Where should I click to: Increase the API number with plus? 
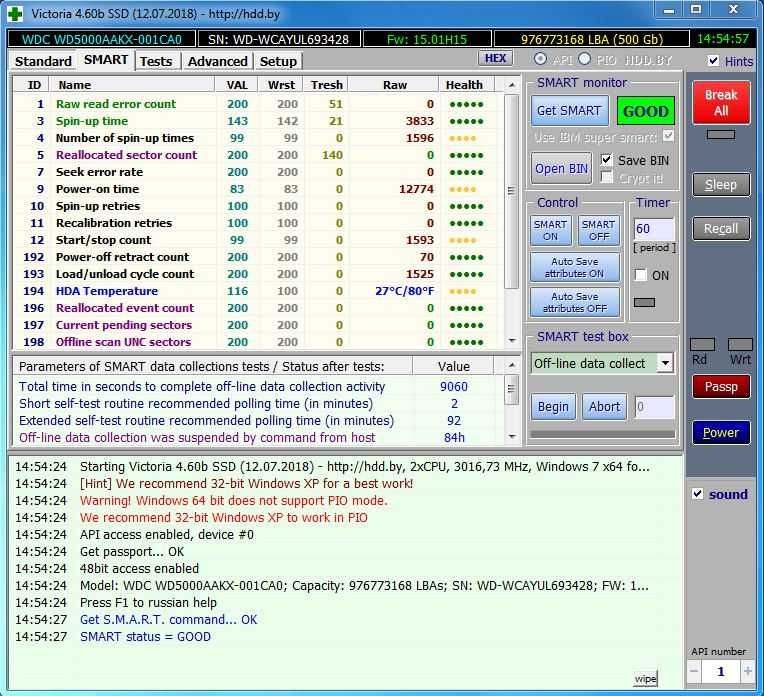tap(747, 671)
